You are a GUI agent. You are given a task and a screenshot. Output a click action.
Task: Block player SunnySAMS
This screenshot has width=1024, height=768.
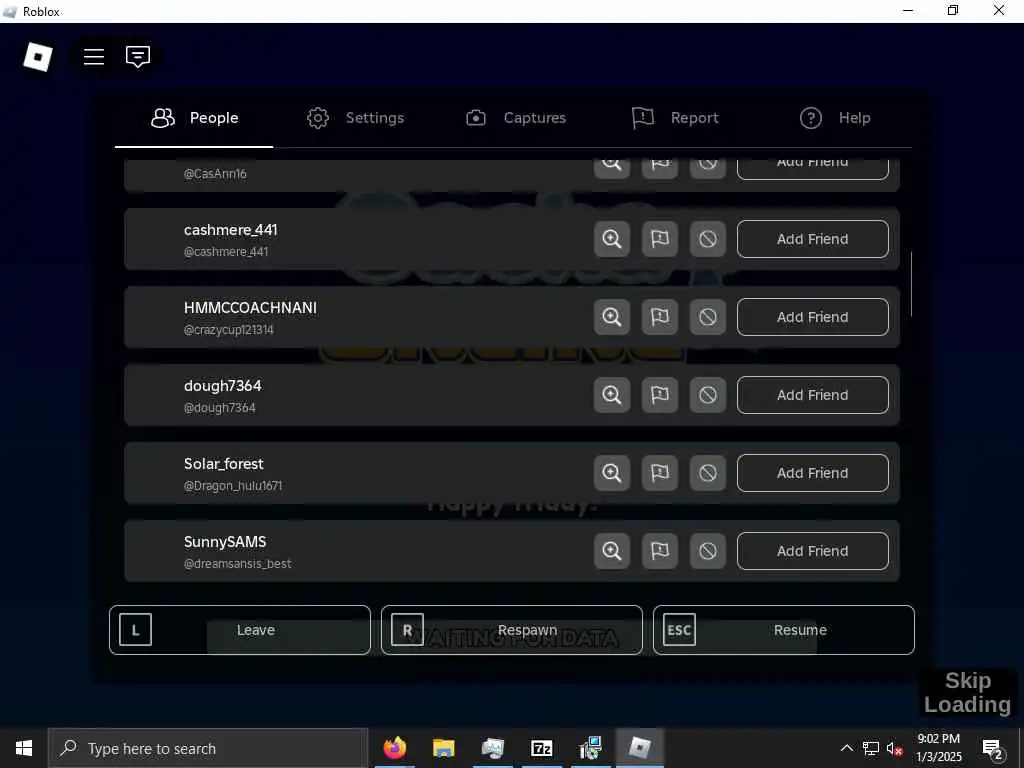[x=708, y=551]
